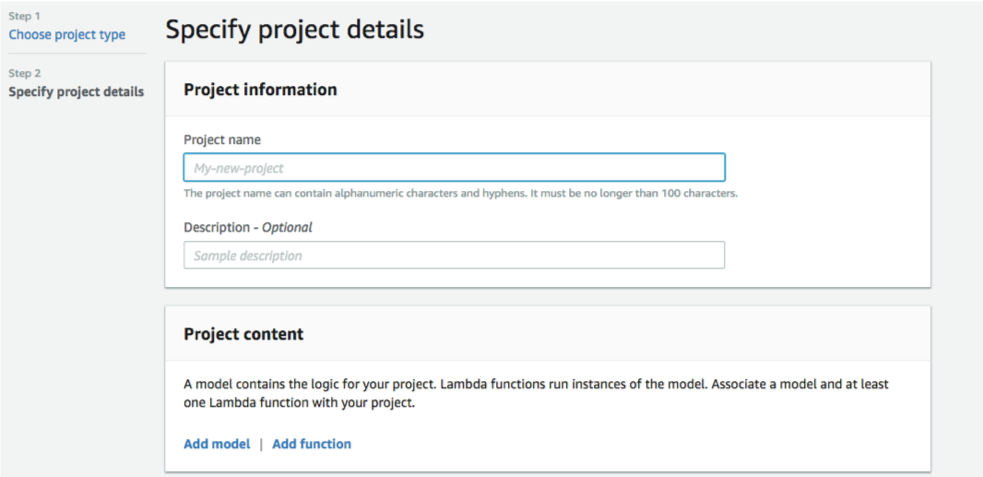983x477 pixels.
Task: Click the Description field label
Action: pyautogui.click(x=217, y=228)
